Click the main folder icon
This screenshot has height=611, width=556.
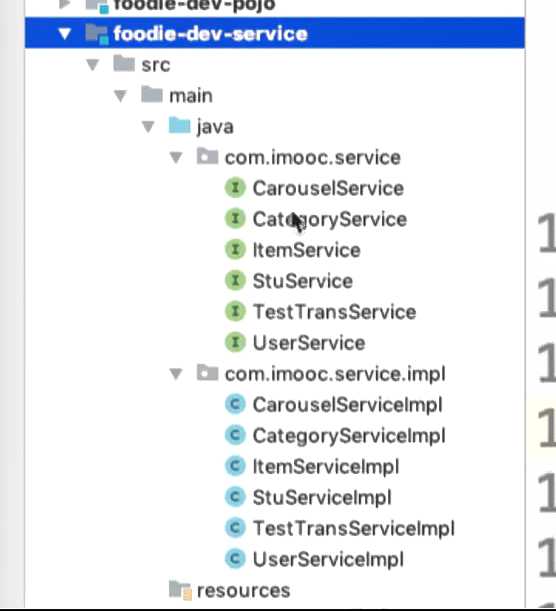tap(152, 95)
